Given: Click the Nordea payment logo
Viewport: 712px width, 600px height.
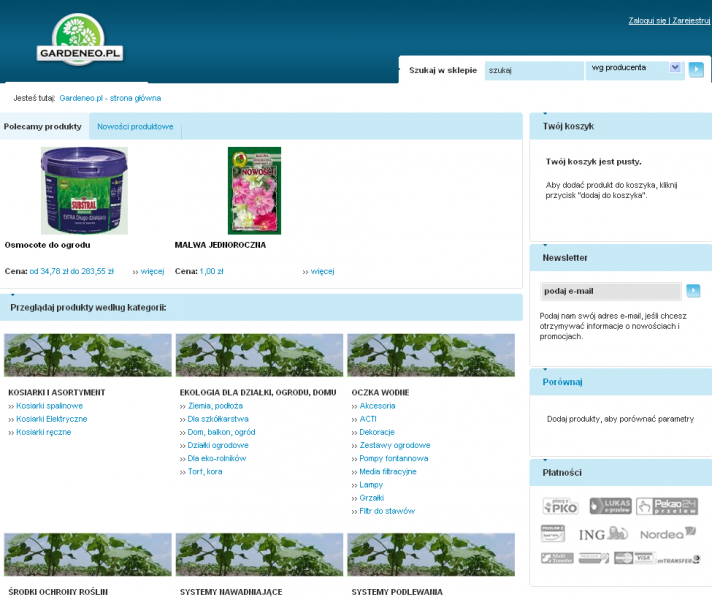Looking at the screenshot, I should click(667, 533).
